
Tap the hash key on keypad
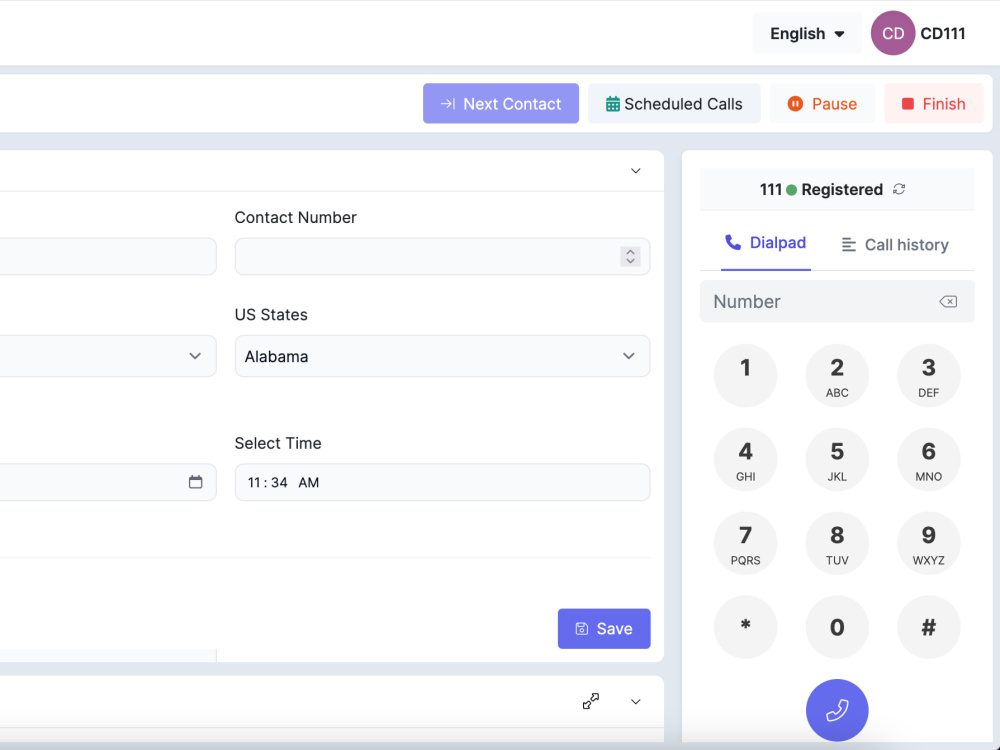click(x=929, y=627)
